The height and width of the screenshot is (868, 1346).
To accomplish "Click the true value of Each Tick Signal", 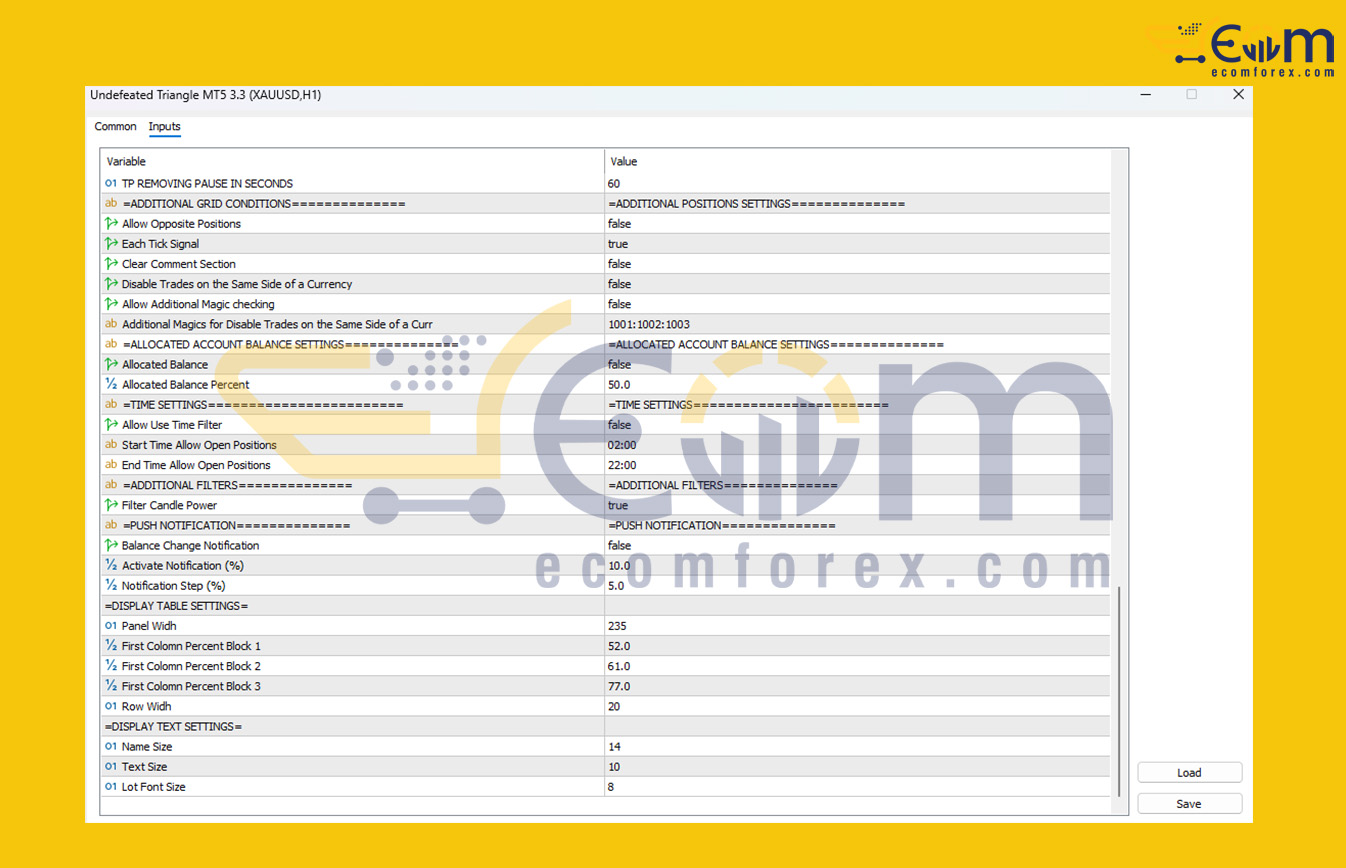I will 618,244.
